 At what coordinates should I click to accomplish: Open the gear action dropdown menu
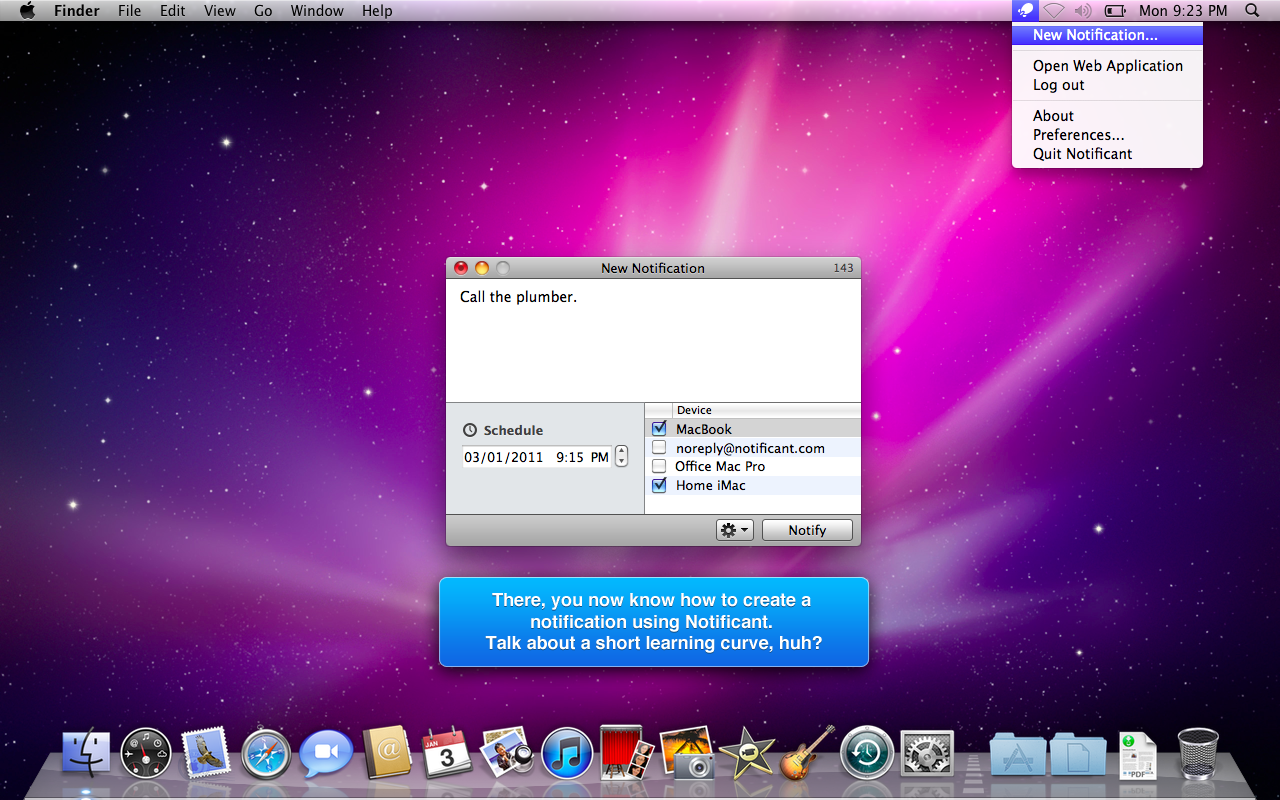(x=734, y=530)
